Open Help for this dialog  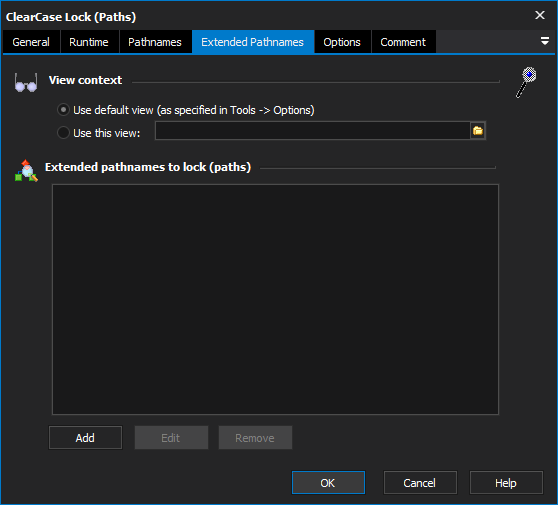click(x=506, y=483)
